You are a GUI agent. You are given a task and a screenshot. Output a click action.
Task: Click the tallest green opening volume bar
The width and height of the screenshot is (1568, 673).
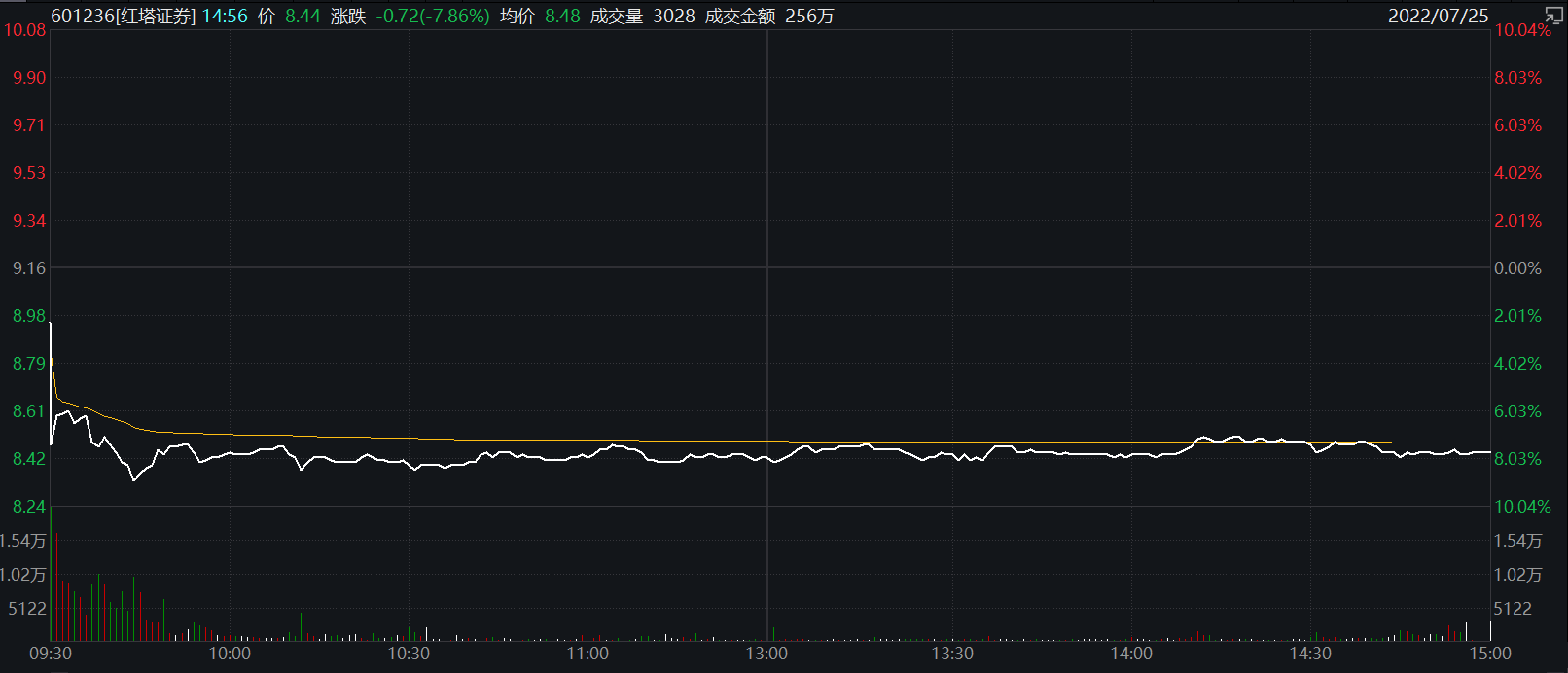pyautogui.click(x=51, y=574)
